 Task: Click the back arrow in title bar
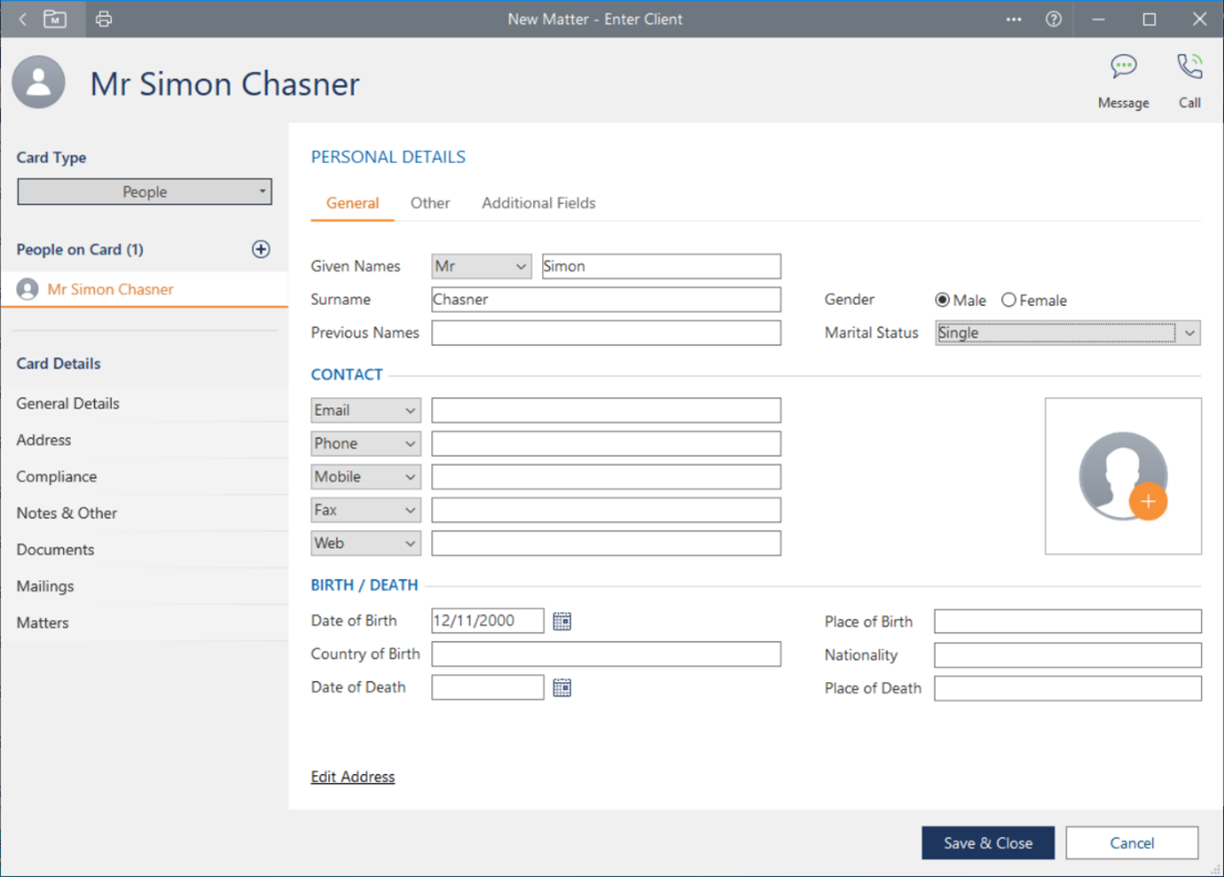tap(23, 19)
